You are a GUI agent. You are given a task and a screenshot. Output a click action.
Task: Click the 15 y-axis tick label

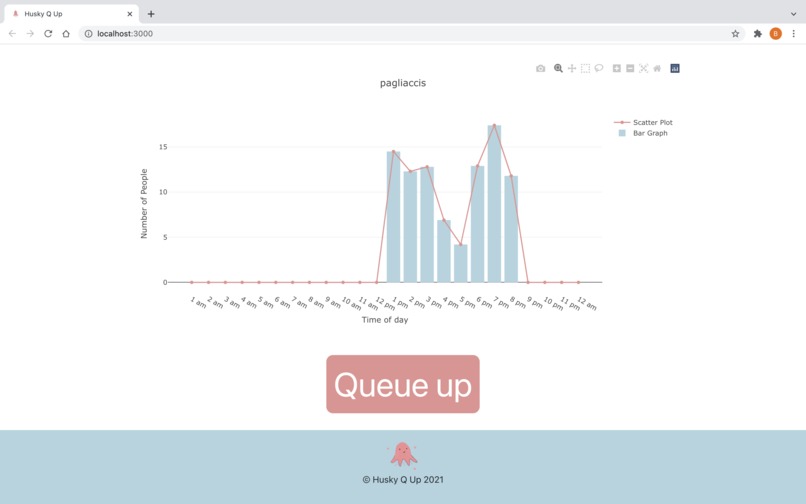pyautogui.click(x=163, y=147)
